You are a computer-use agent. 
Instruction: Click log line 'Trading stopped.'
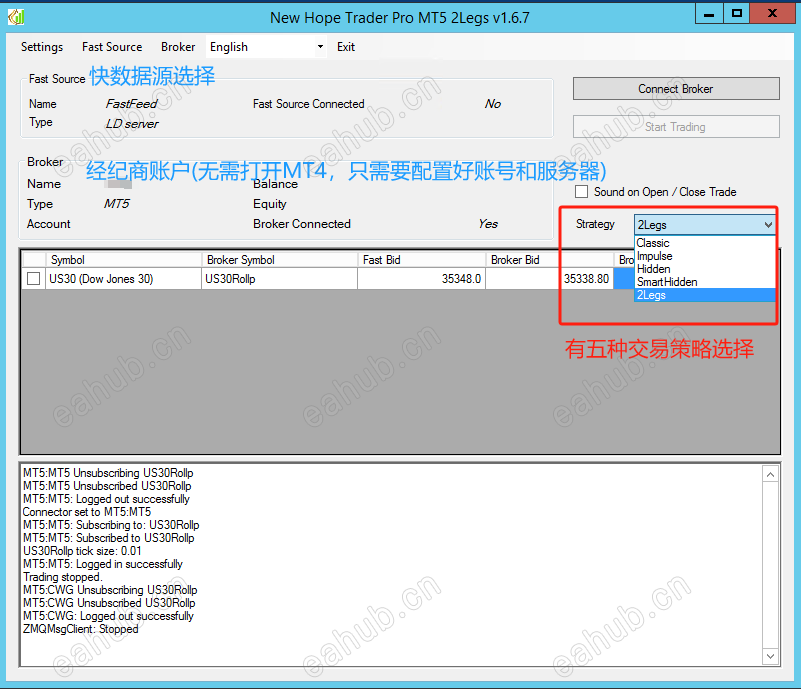(x=63, y=577)
